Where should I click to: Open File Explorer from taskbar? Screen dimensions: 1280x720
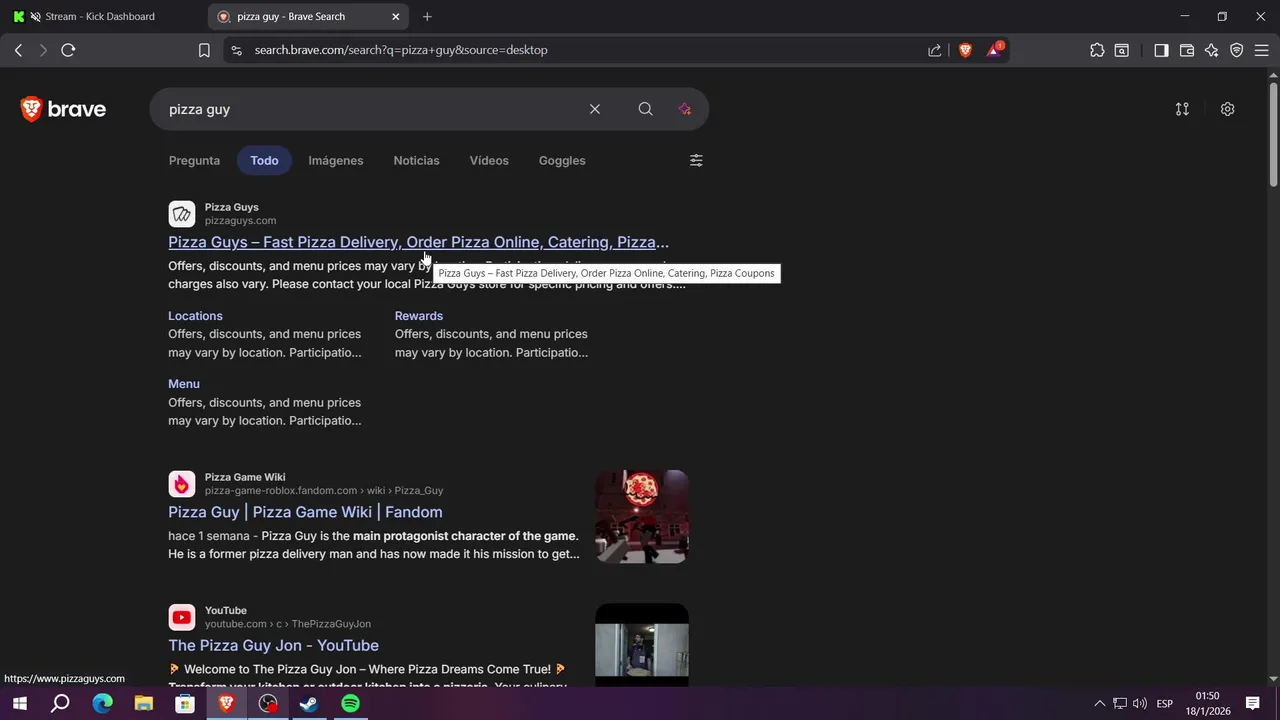coord(144,704)
